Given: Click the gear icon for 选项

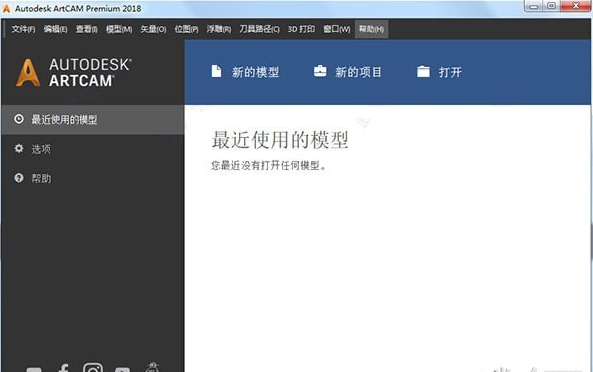Looking at the screenshot, I should click(19, 148).
